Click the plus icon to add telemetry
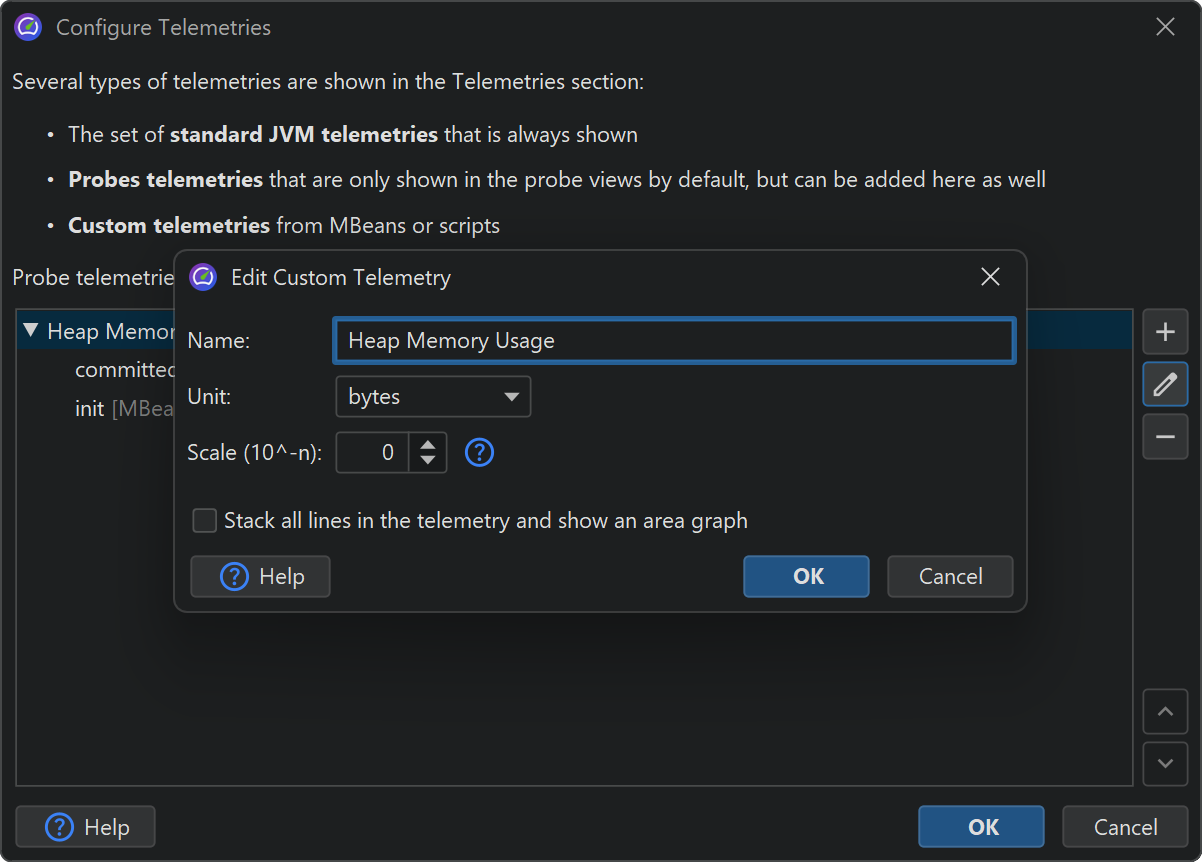This screenshot has width=1202, height=862. click(1165, 332)
